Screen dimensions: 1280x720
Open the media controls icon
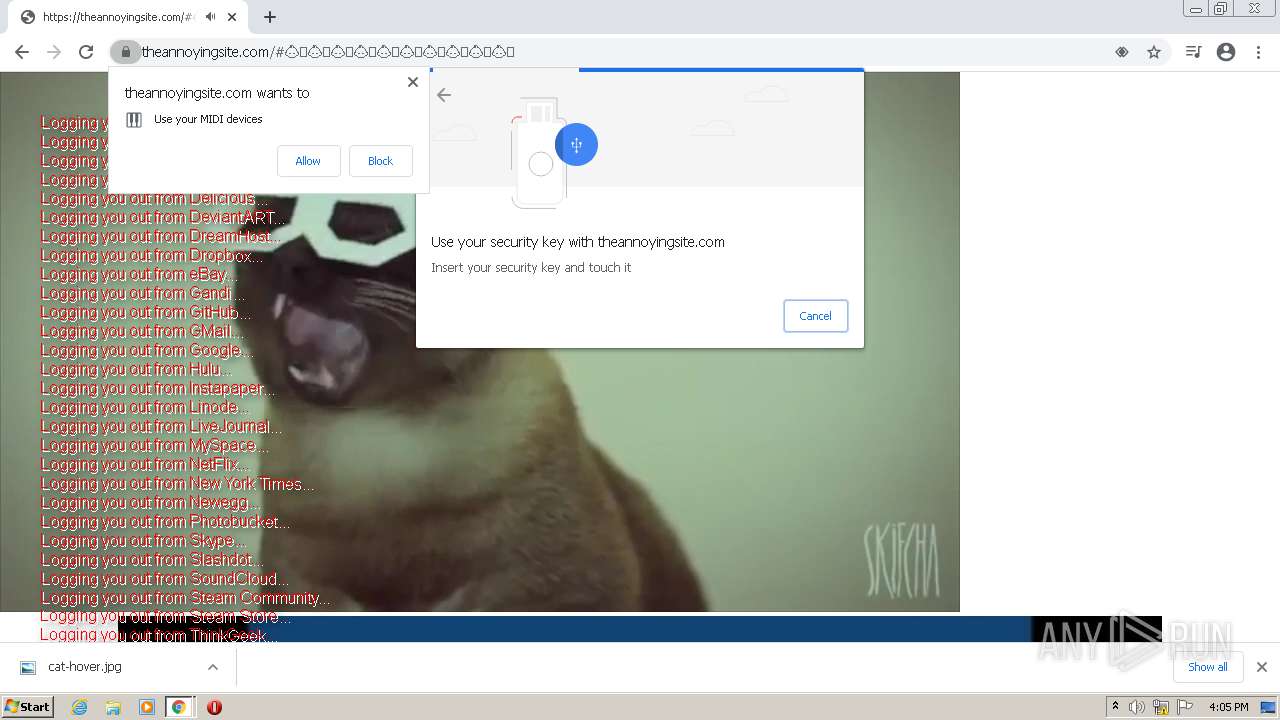pyautogui.click(x=1193, y=52)
